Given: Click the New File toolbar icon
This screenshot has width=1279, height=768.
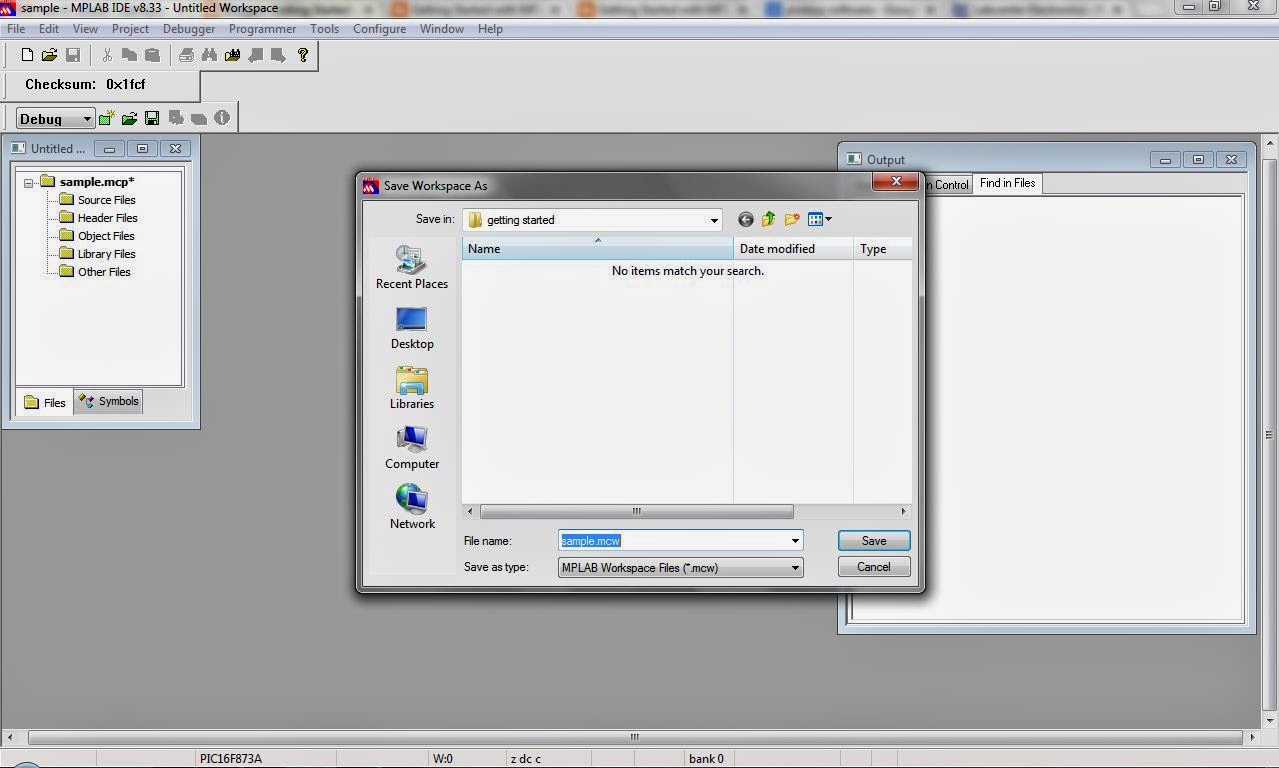Looking at the screenshot, I should [x=27, y=56].
